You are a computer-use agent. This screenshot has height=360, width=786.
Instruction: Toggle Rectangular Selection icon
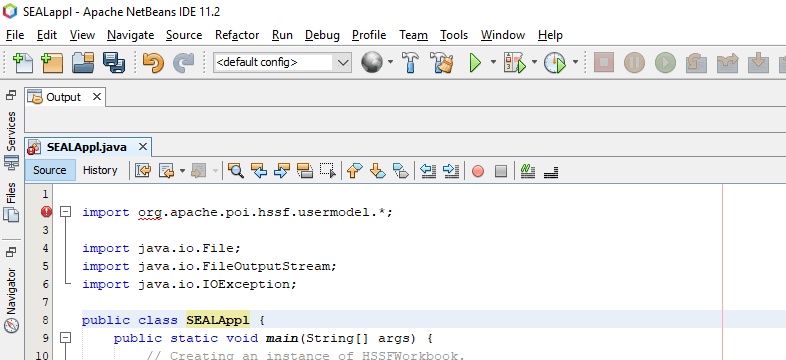point(328,171)
